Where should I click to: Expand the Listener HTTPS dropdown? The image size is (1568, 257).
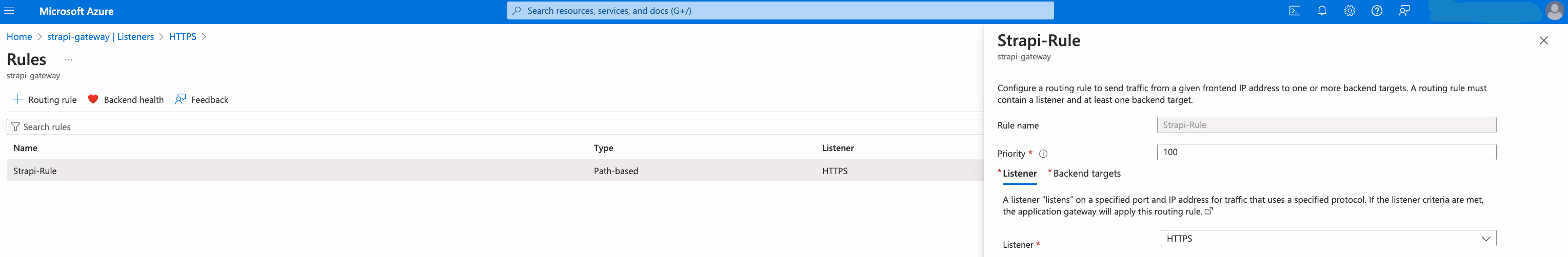tap(1328, 239)
